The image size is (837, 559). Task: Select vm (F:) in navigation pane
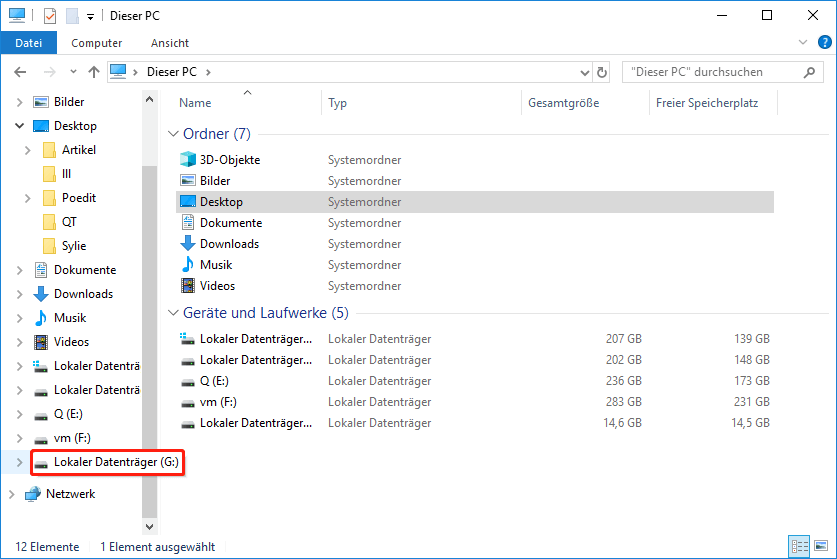72,438
